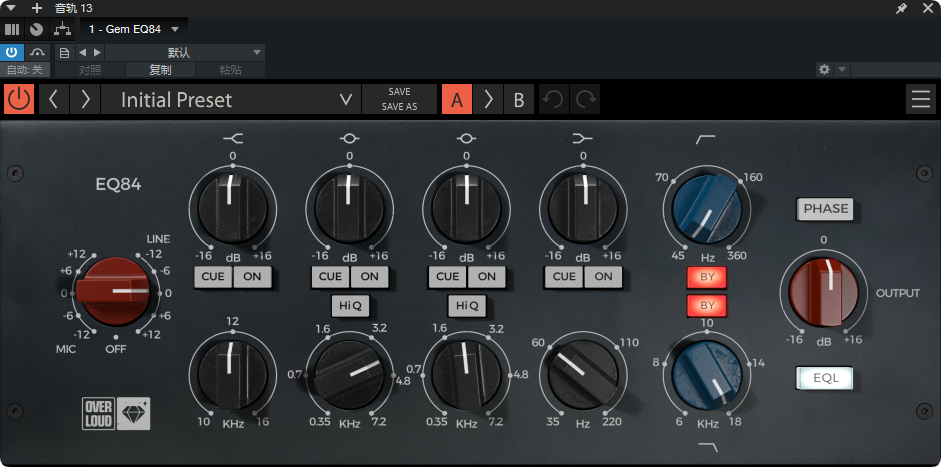The image size is (941, 467).
Task: Open the Initial Preset dropdown
Action: (x=231, y=99)
